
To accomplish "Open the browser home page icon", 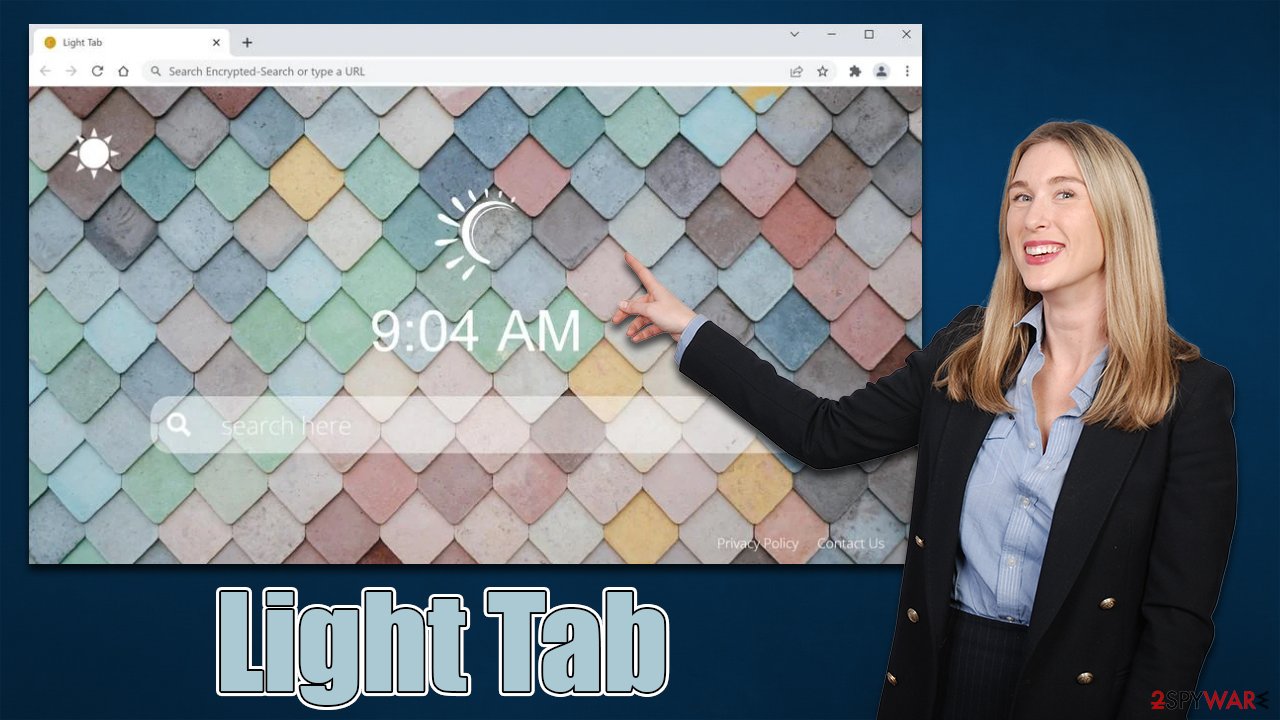I will (x=123, y=71).
